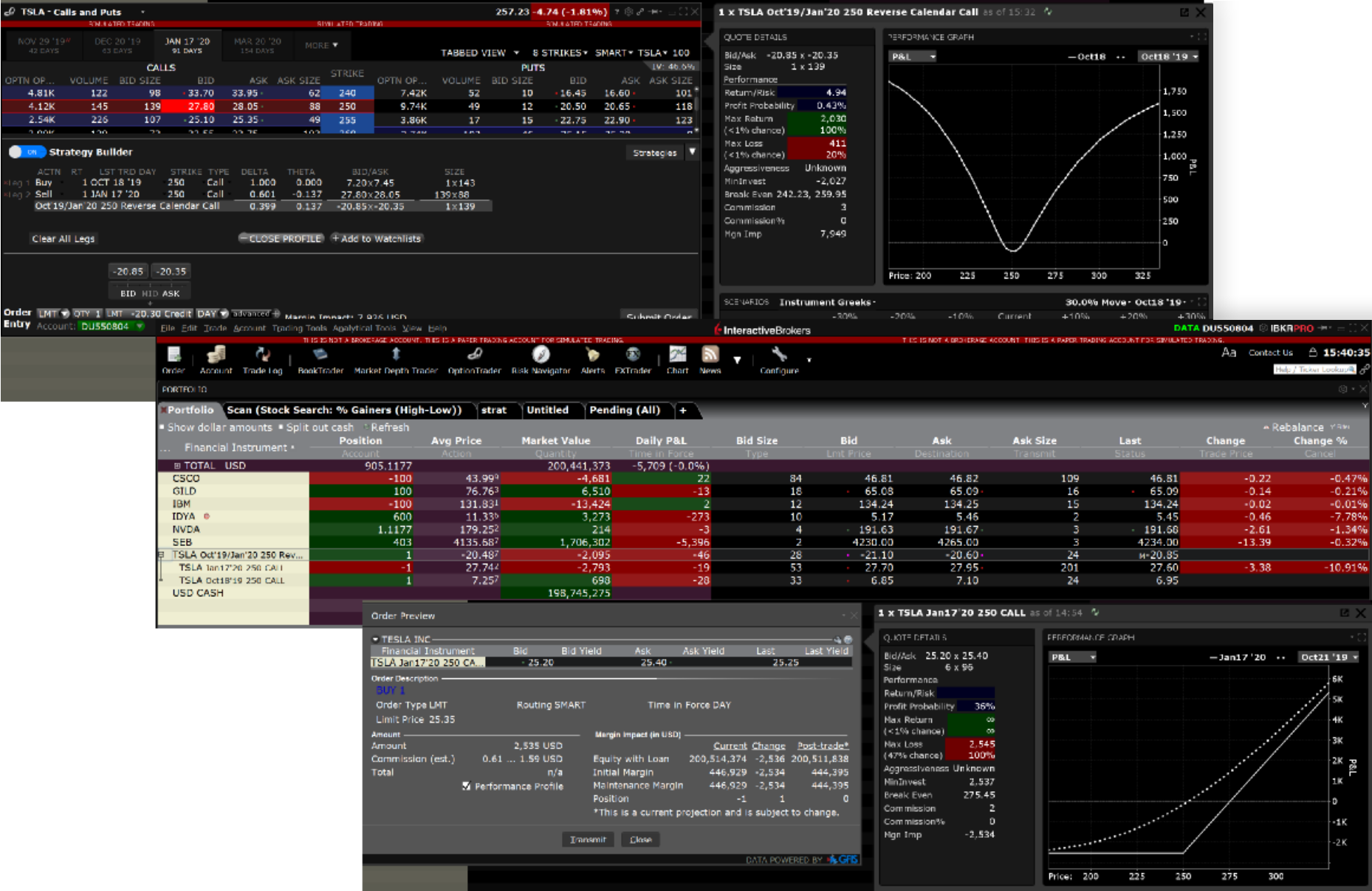Open the Oct18 '19 date dropdown in graph
The image size is (1372, 891).
(x=1168, y=56)
